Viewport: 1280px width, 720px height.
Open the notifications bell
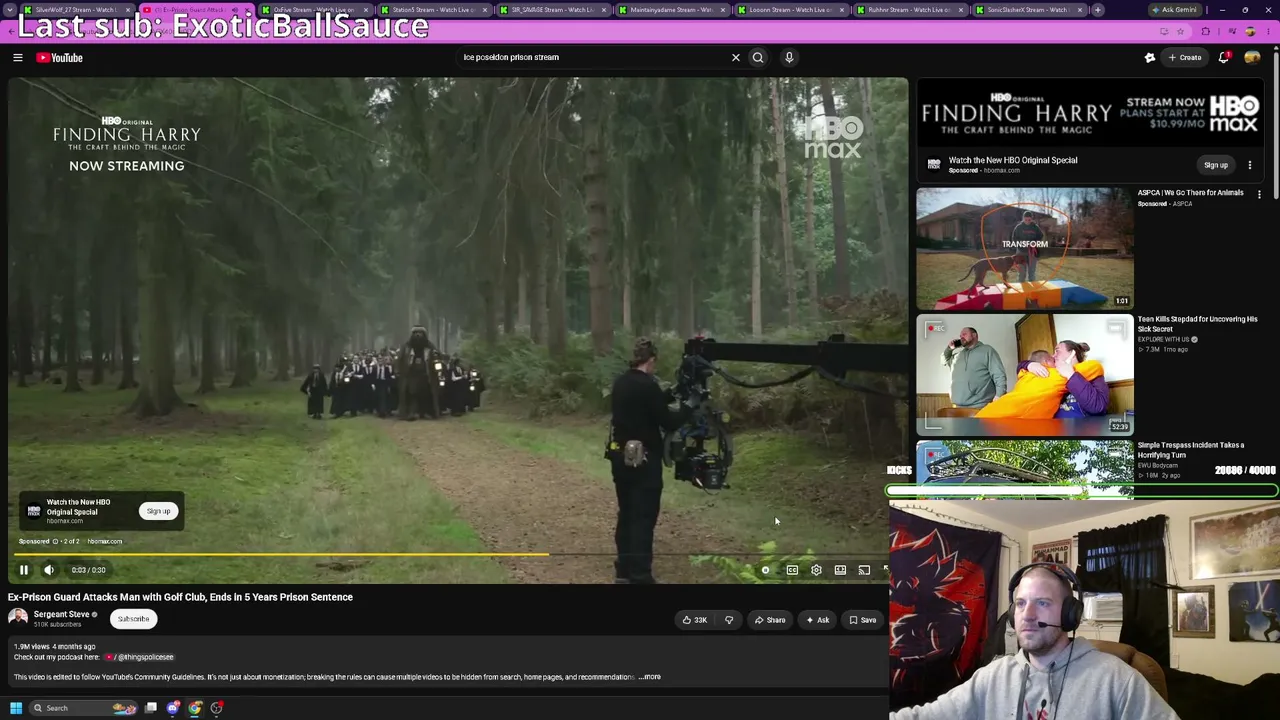coord(1224,58)
